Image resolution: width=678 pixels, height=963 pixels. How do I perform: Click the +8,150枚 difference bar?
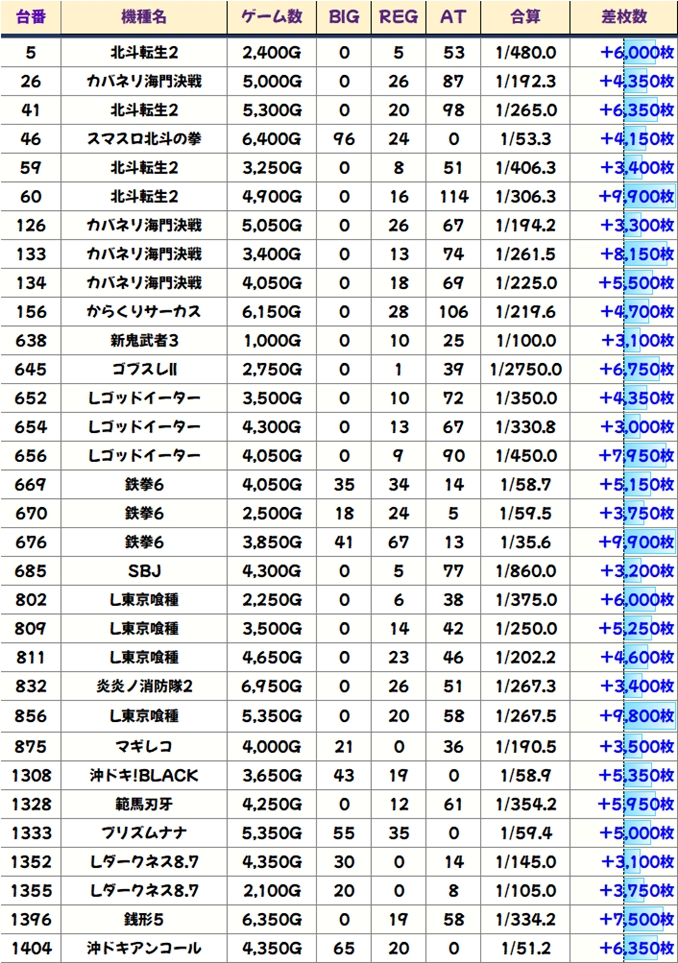coord(636,254)
